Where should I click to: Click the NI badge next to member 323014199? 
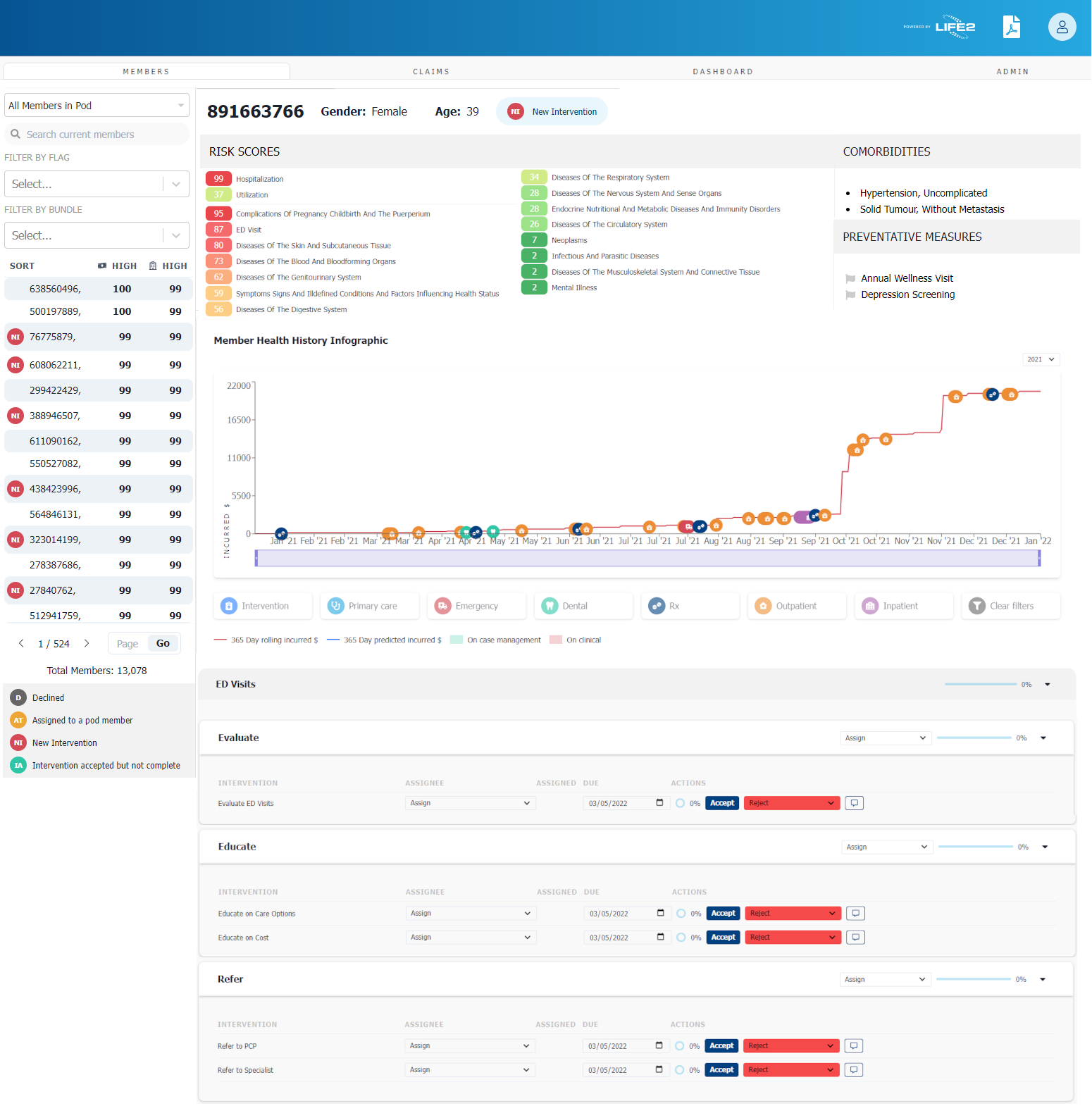(15, 540)
